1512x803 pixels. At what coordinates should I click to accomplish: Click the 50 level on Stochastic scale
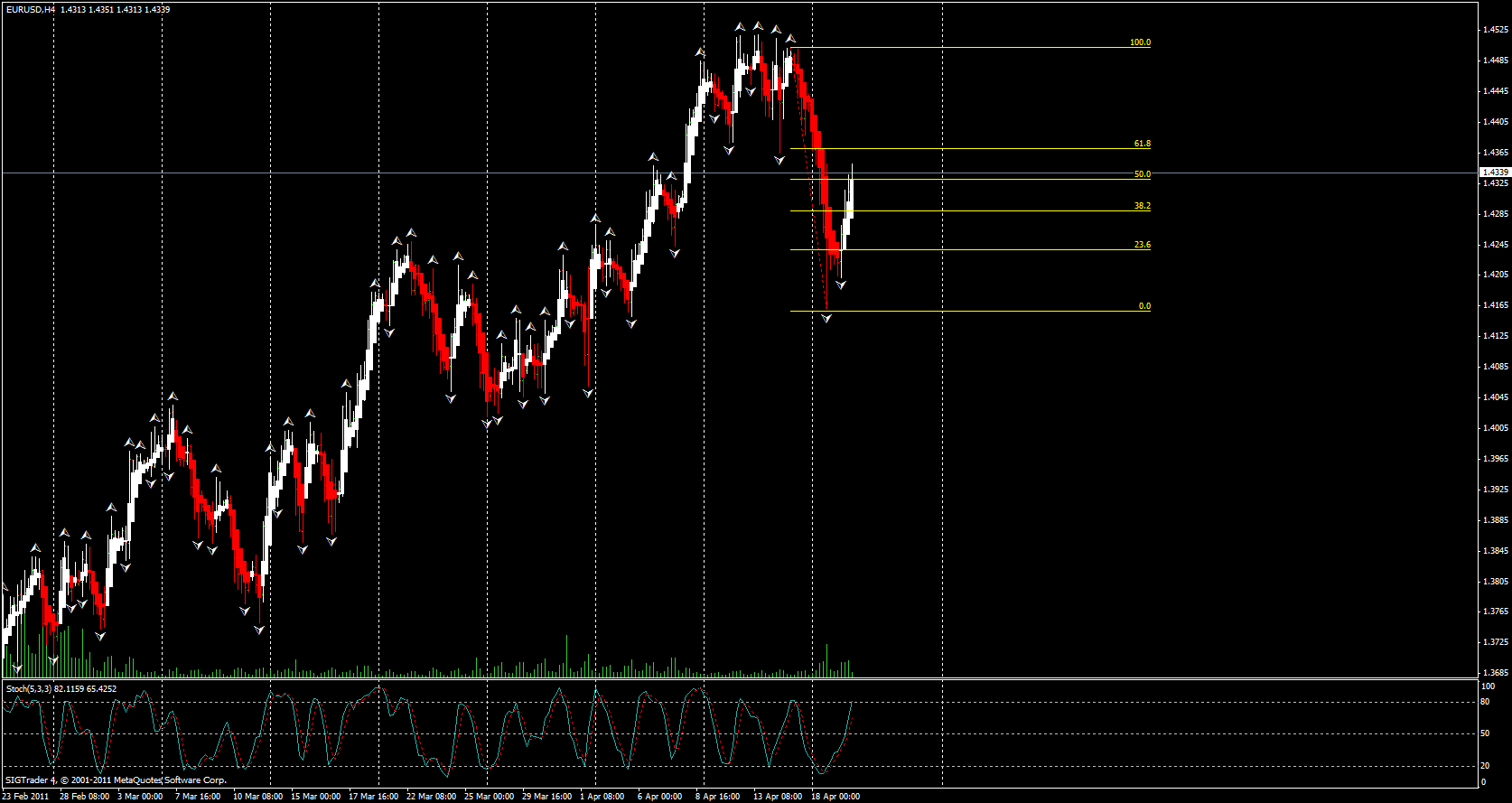[x=1486, y=733]
